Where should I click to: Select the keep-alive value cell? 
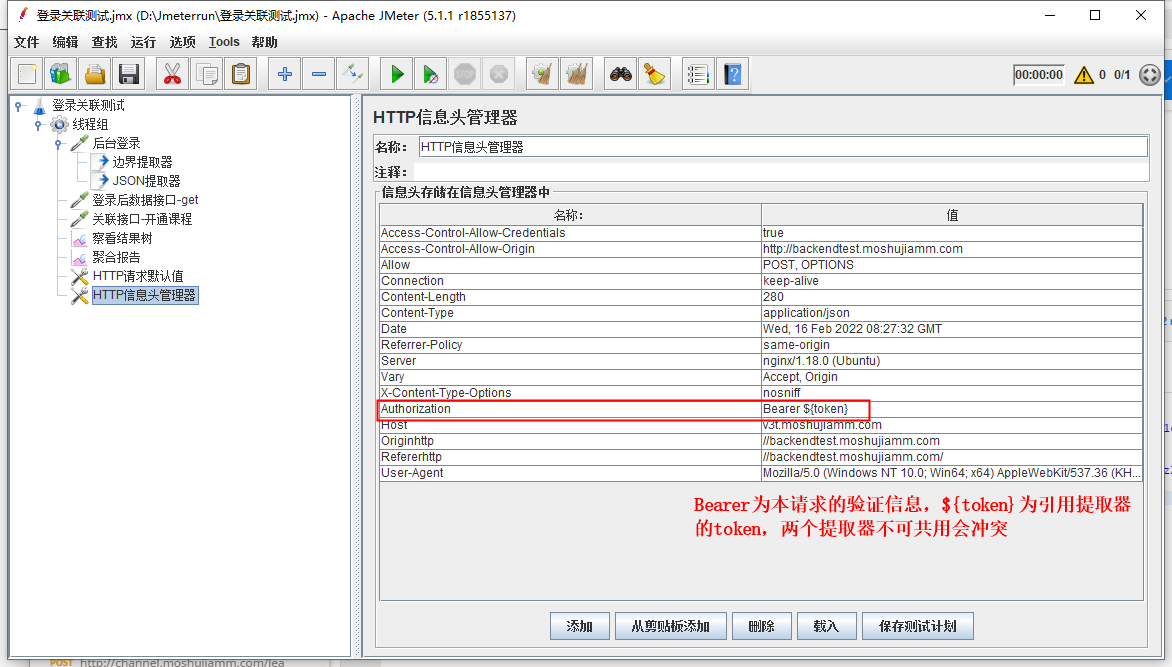pos(952,280)
